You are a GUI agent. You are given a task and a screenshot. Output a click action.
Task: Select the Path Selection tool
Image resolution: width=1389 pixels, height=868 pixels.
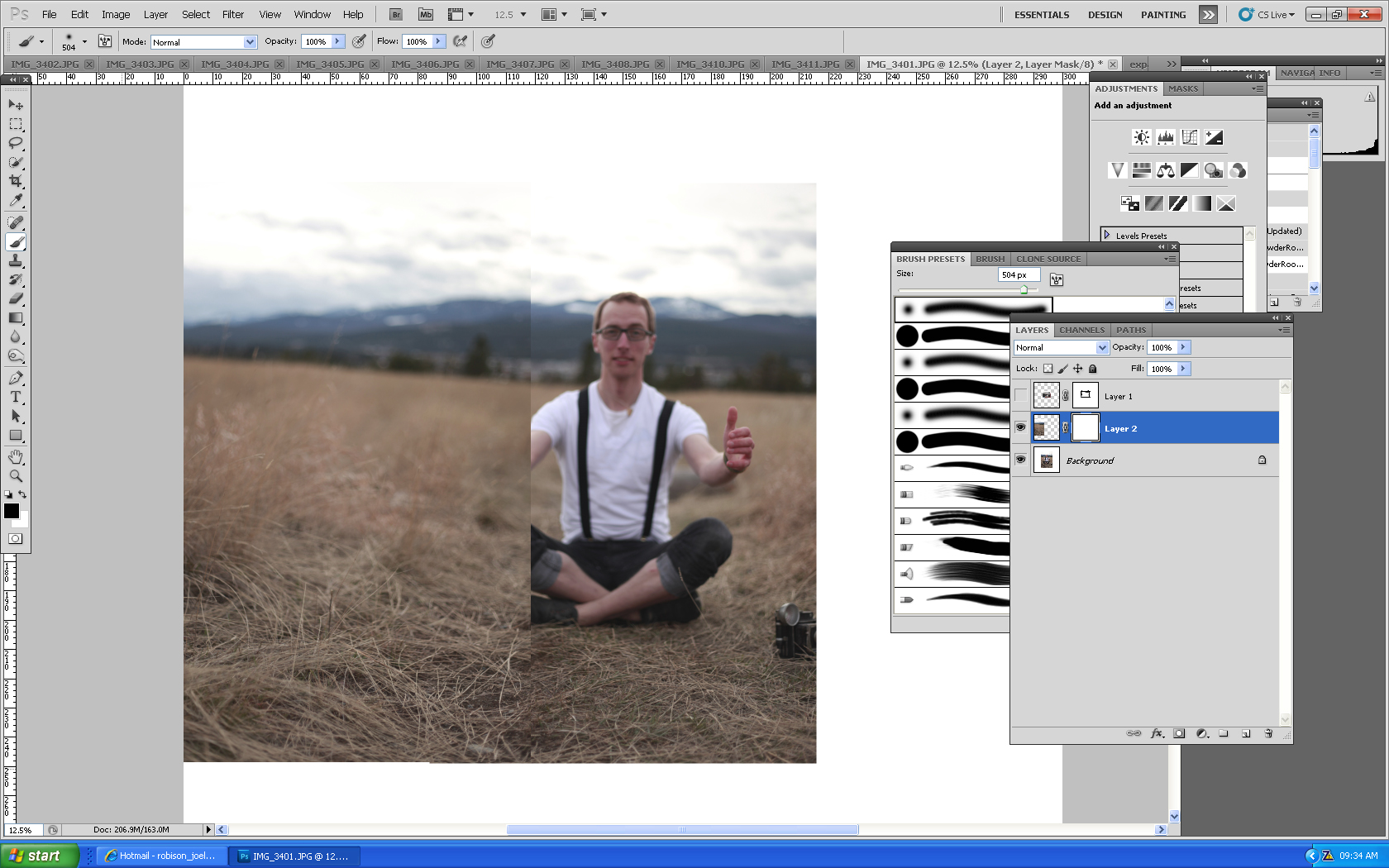tap(16, 416)
